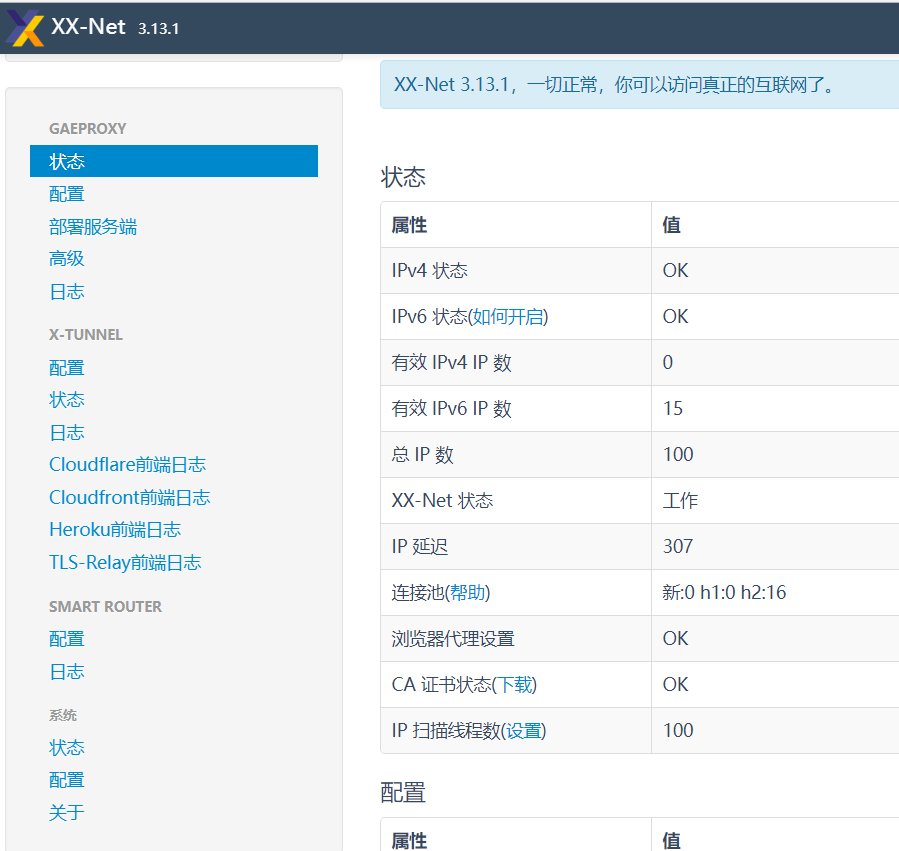
Task: Click the value 15 for IPv6 IP 数
Action: [673, 408]
